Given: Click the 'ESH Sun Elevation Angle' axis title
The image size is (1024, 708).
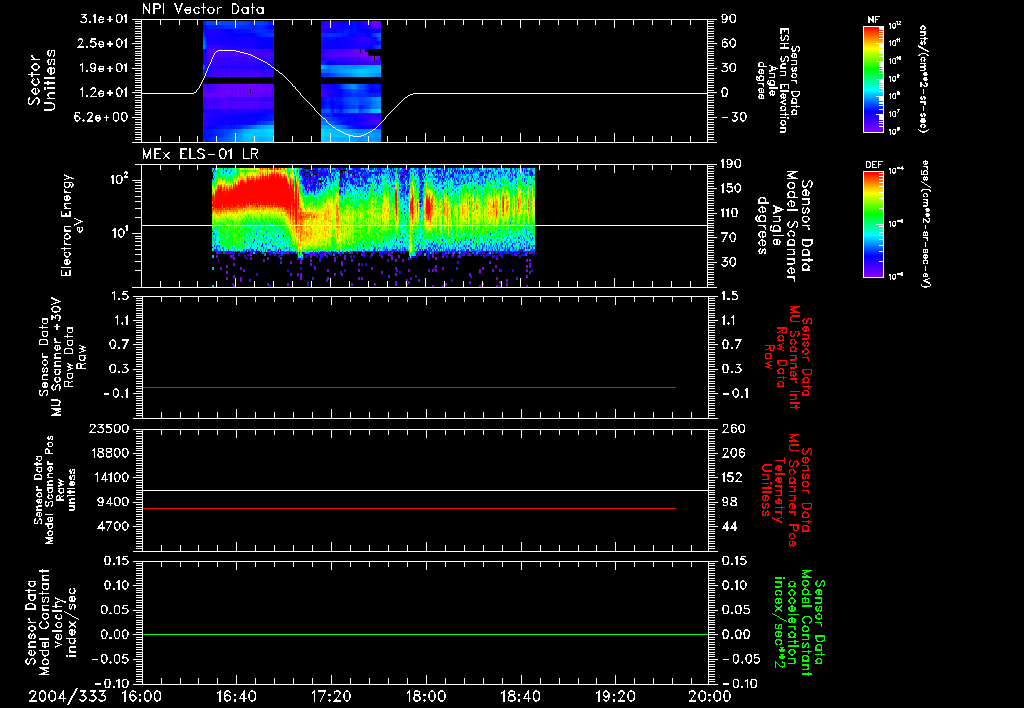Looking at the screenshot, I should pyautogui.click(x=777, y=80).
